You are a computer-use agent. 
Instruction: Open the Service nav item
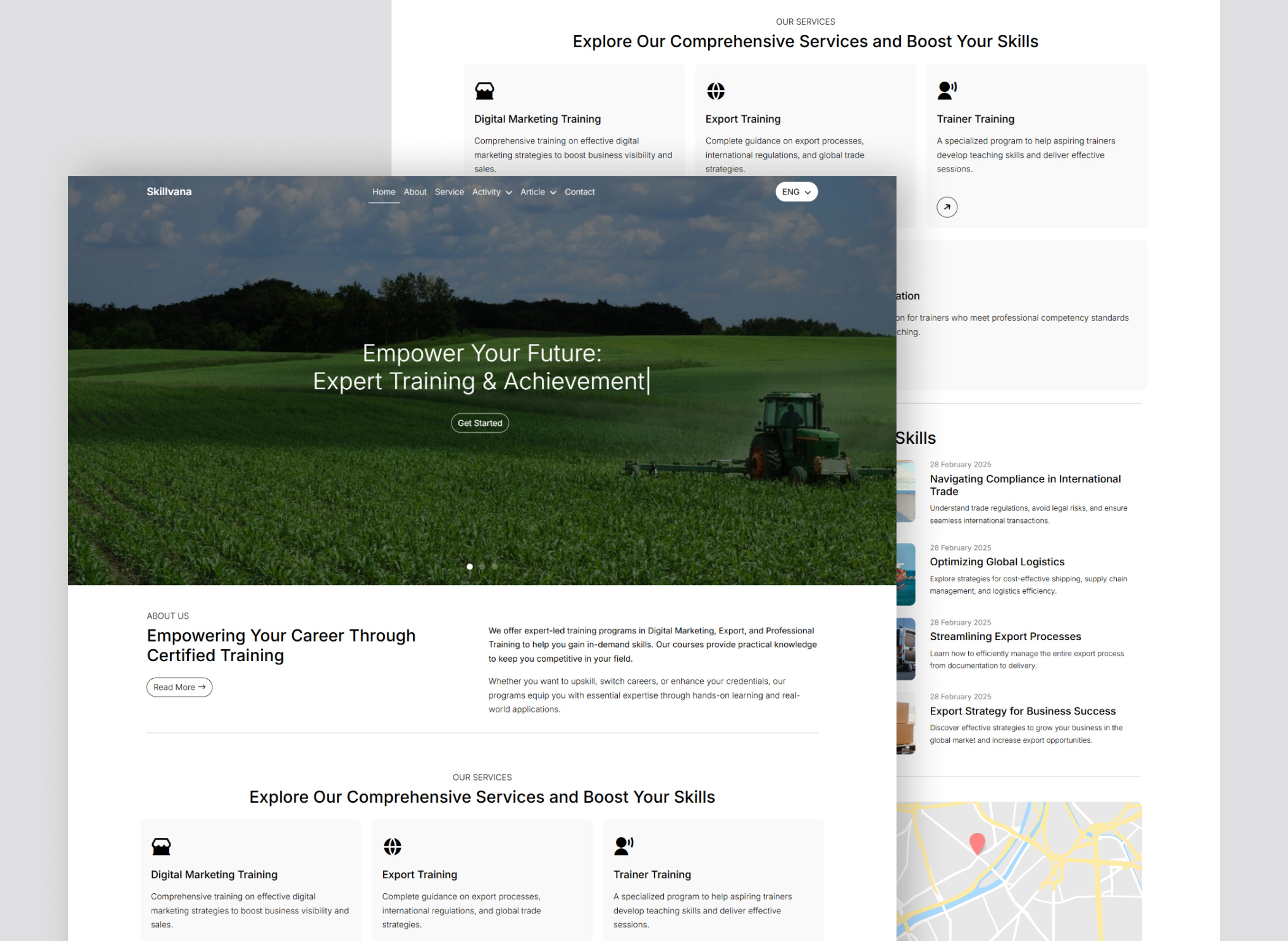click(449, 192)
